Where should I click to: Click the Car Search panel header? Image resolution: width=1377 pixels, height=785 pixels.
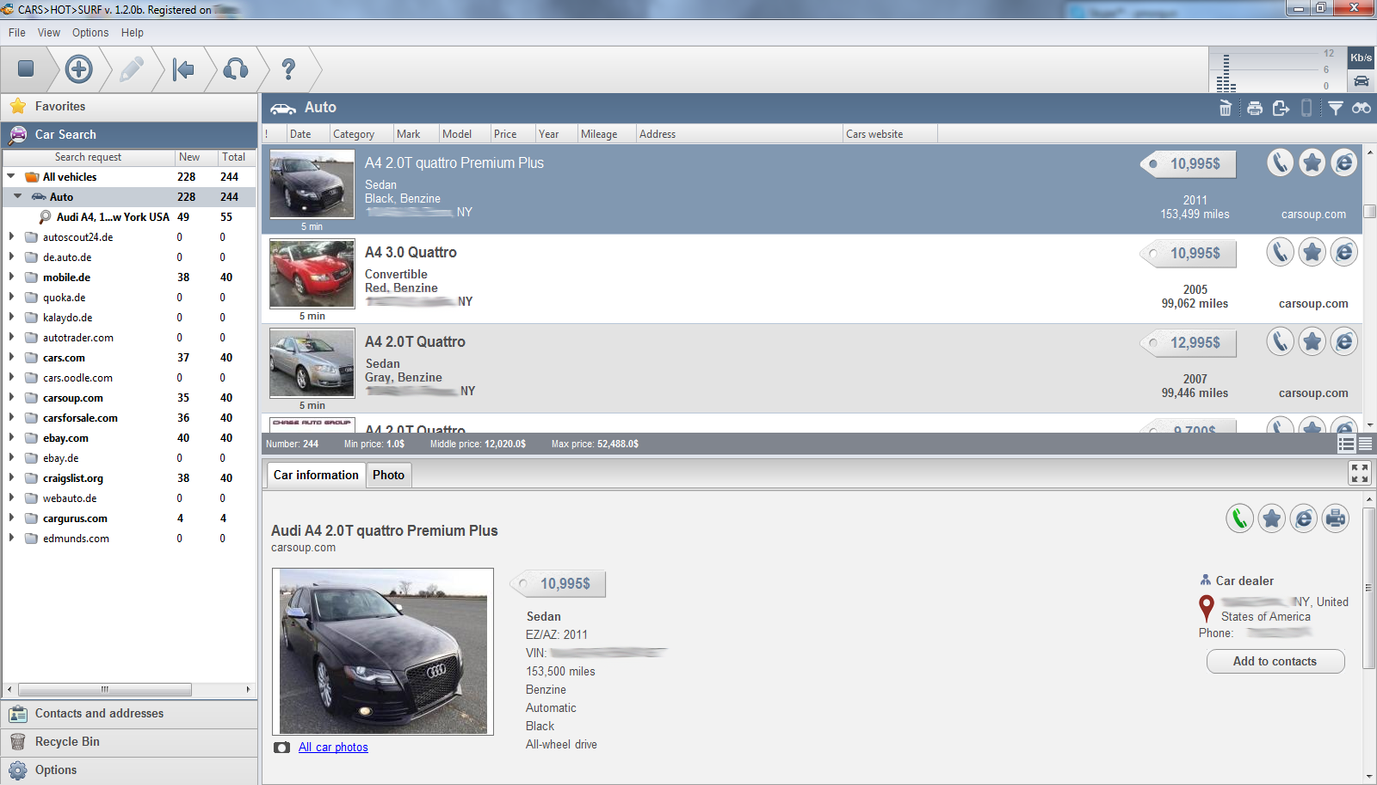pyautogui.click(x=130, y=134)
